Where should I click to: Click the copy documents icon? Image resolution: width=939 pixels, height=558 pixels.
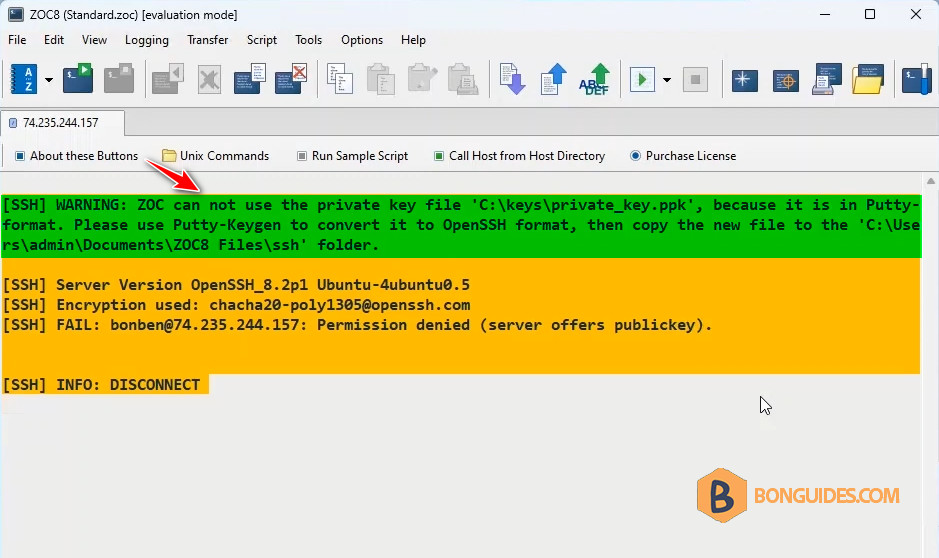pyautogui.click(x=340, y=79)
